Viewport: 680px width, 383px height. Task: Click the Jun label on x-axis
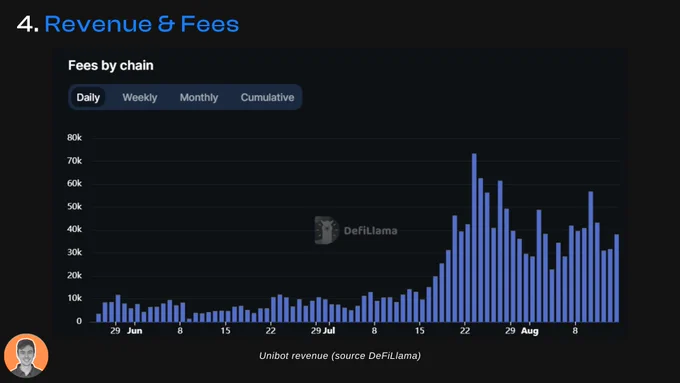[134, 331]
